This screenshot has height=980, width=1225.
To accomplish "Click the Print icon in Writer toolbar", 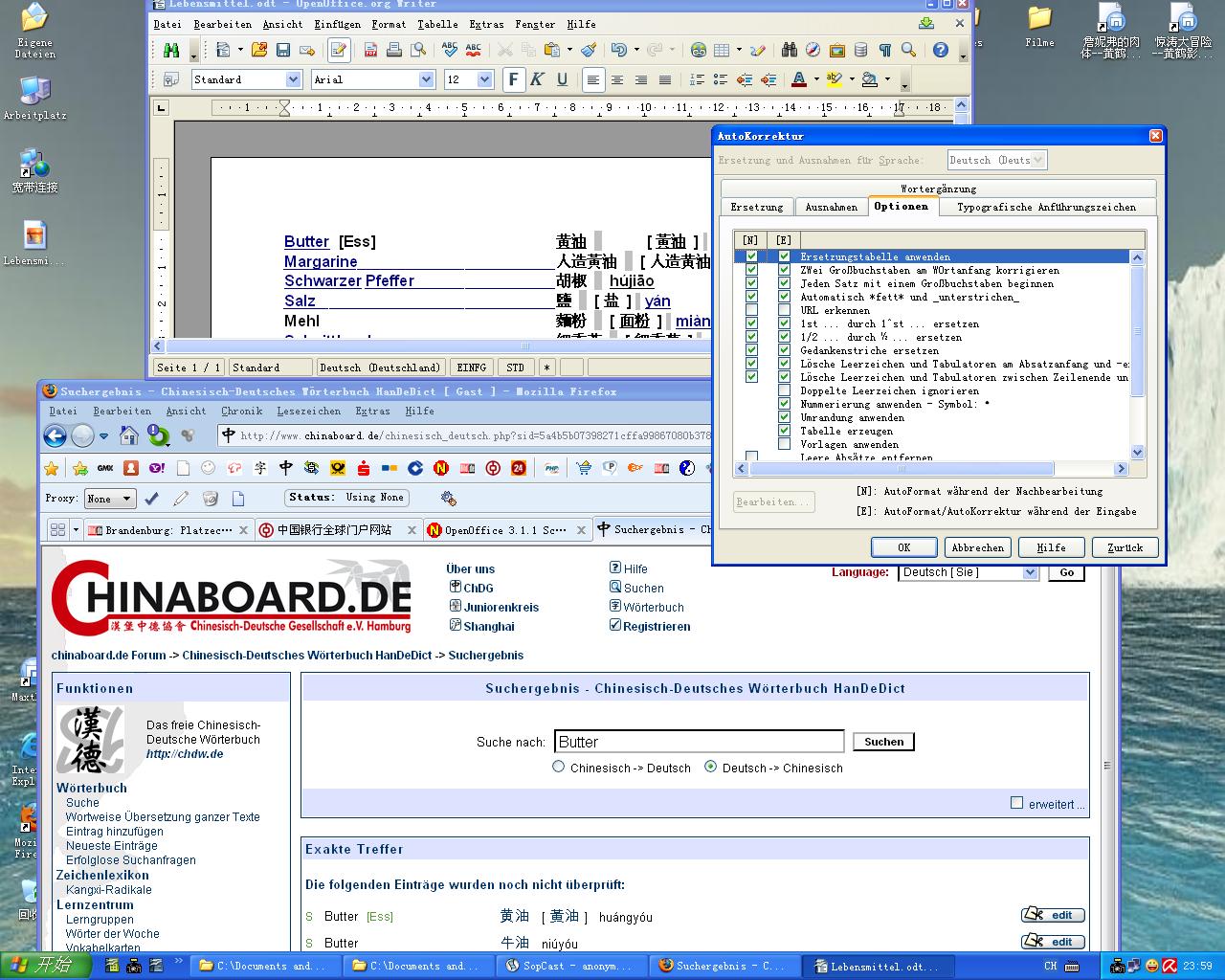I will pos(395,50).
